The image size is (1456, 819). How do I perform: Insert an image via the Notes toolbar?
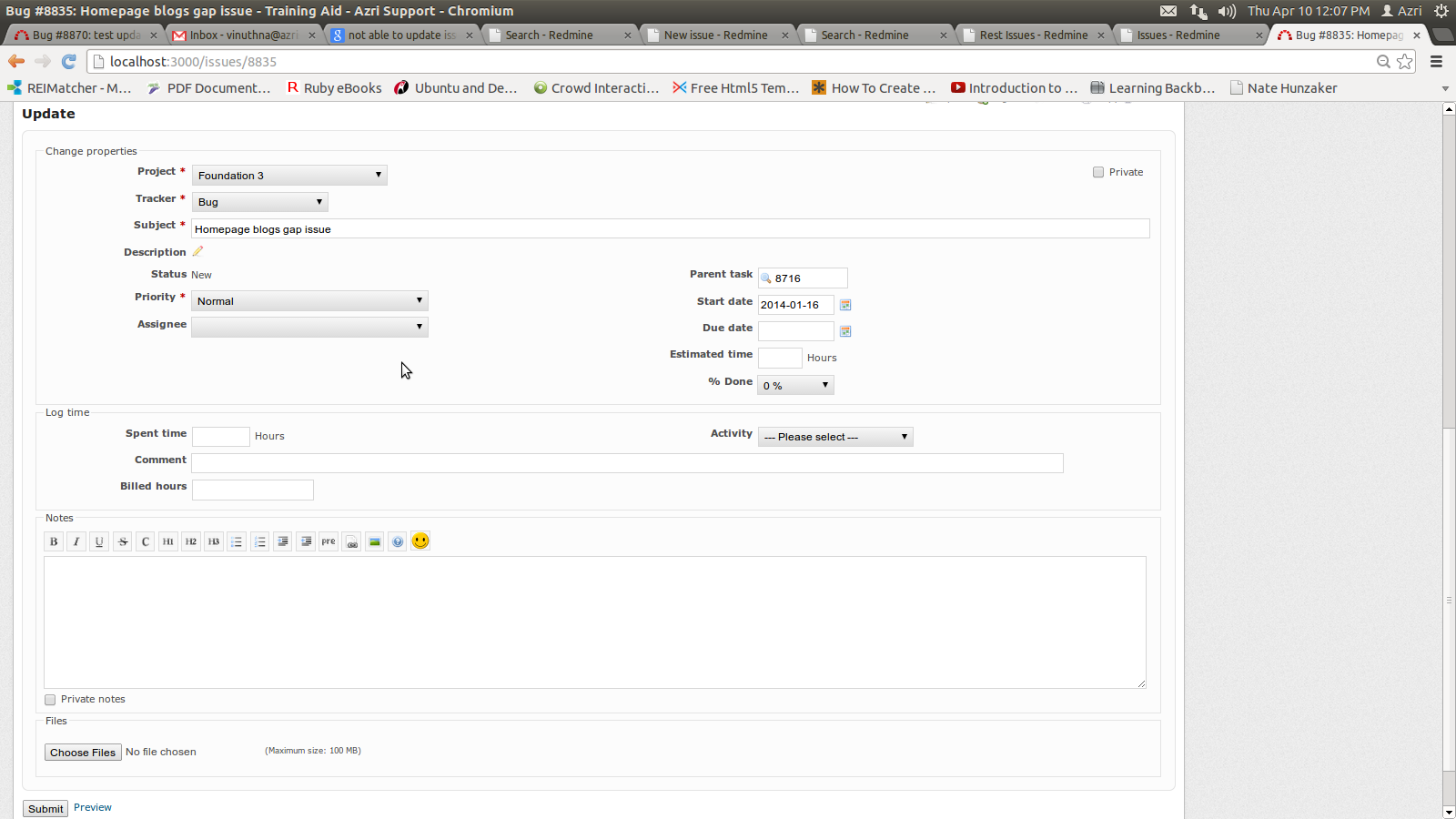375,541
